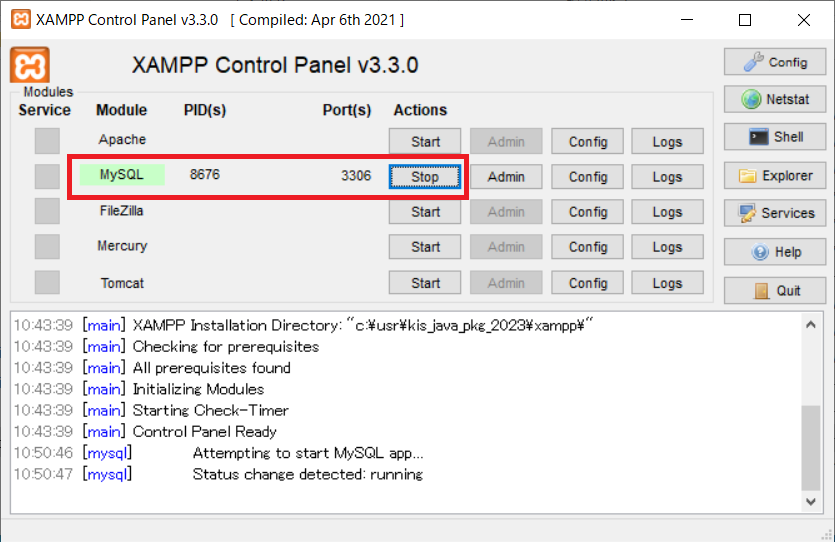
Task: Stop the running MySQL module
Action: click(425, 177)
